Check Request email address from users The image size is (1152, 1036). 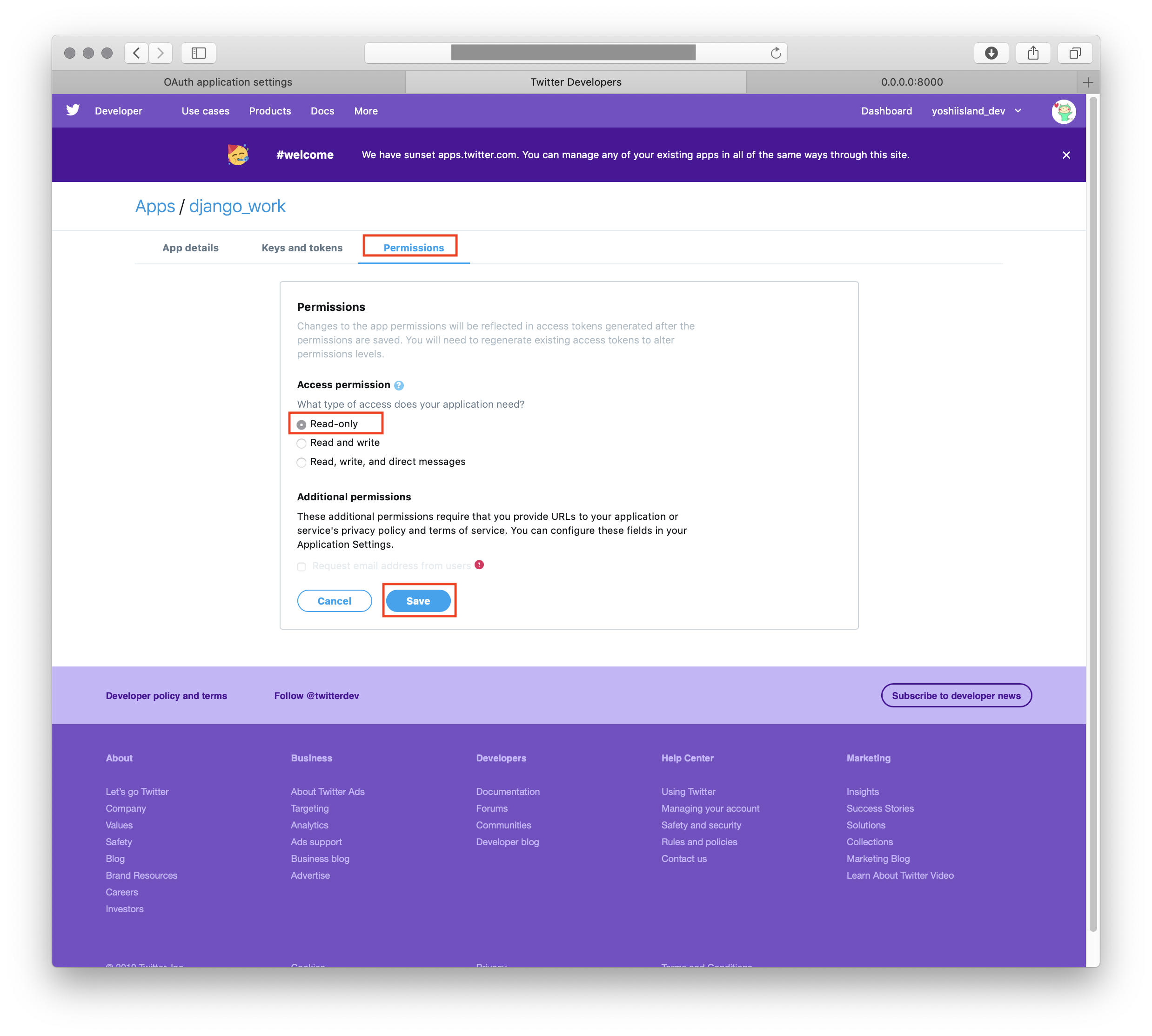(x=301, y=566)
